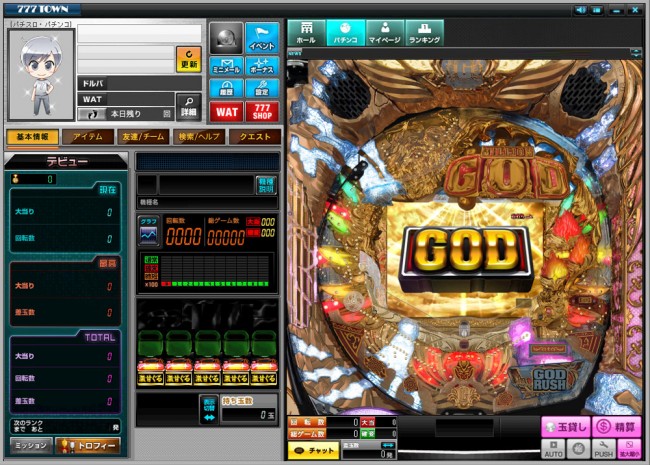
Task: Click the ドルバ balance field
Action: [139, 83]
